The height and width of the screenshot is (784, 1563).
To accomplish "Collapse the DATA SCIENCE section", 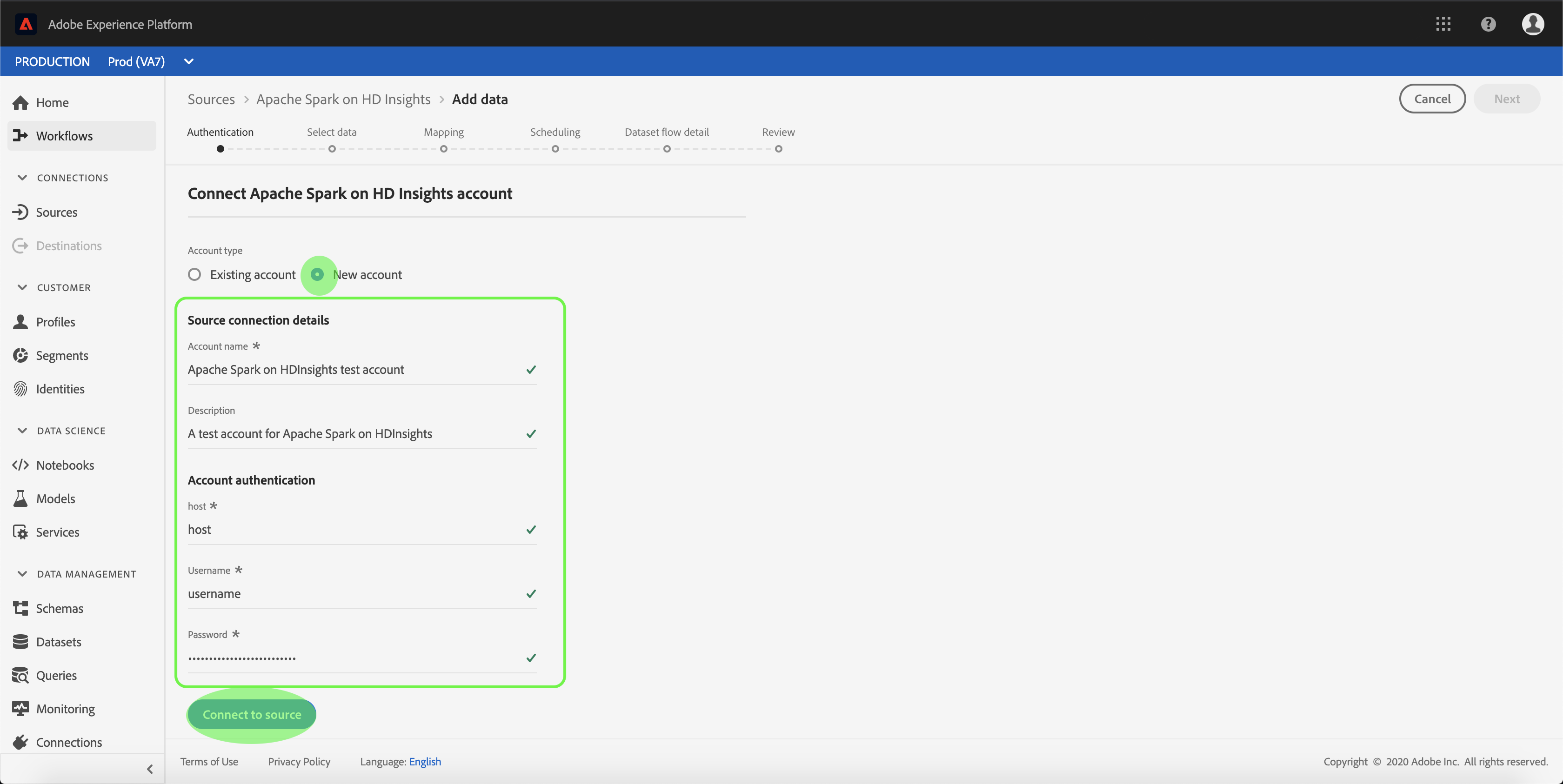I will pyautogui.click(x=22, y=431).
